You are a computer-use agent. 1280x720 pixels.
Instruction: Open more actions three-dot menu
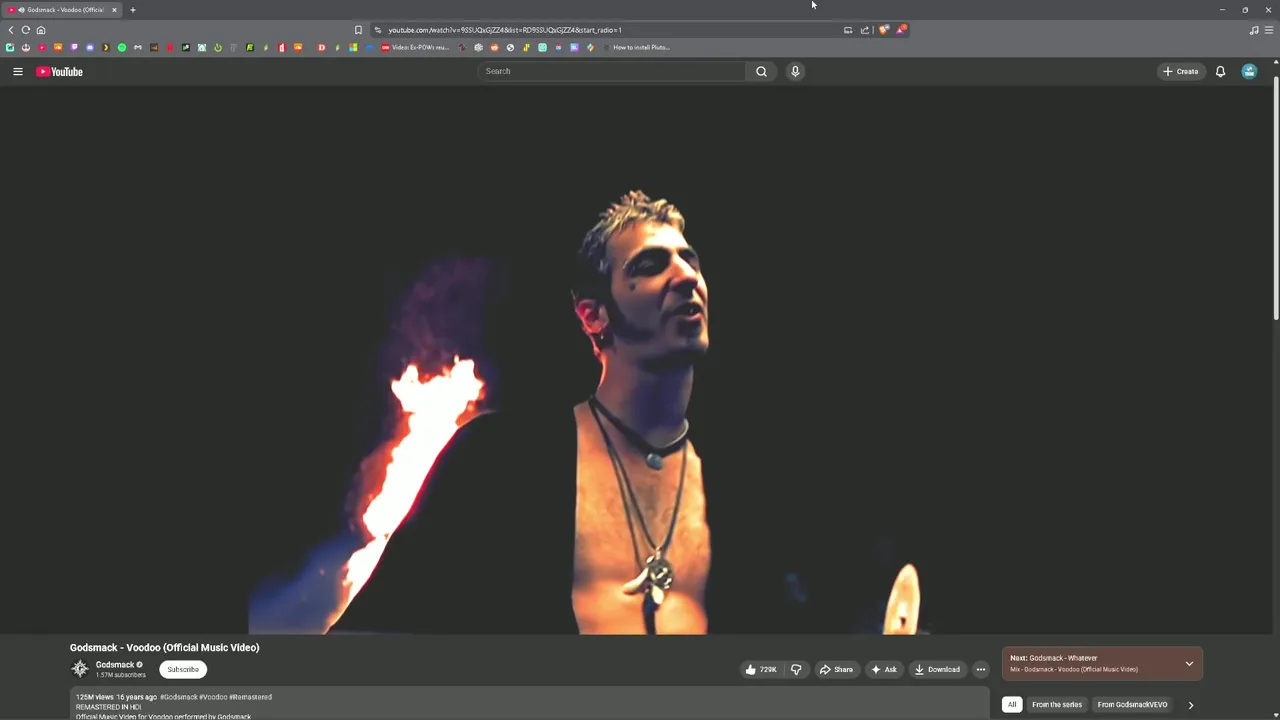click(x=981, y=669)
